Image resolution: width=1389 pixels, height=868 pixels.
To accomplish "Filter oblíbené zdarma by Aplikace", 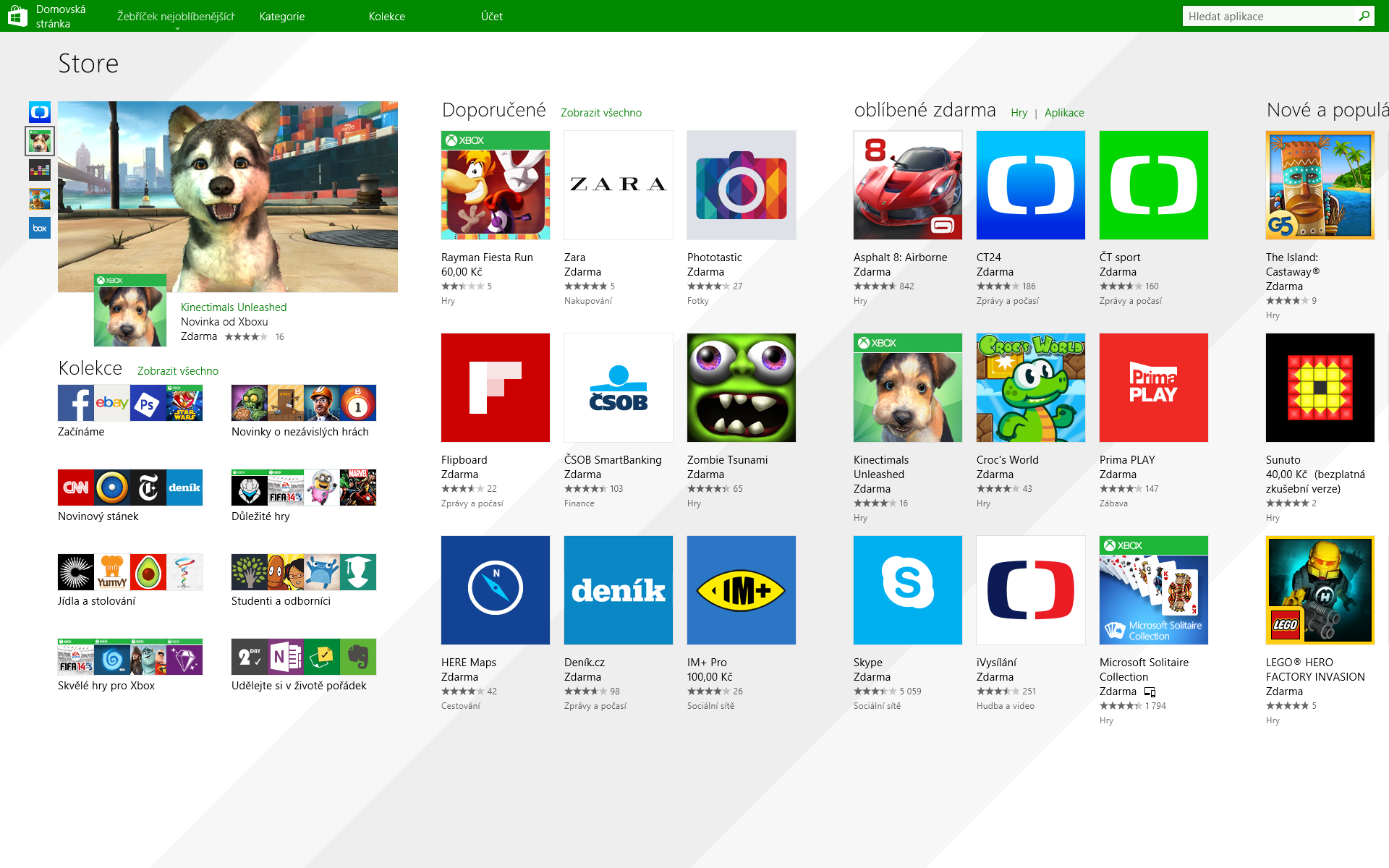I will click(1064, 113).
